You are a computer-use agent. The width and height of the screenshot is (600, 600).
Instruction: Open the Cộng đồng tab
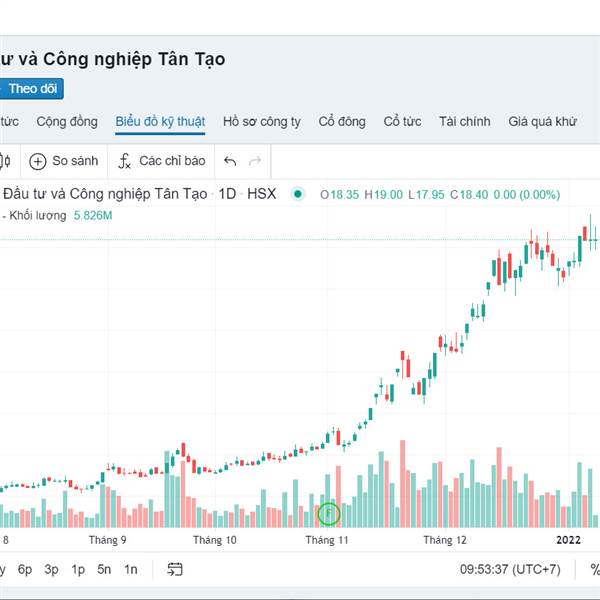pos(67,122)
